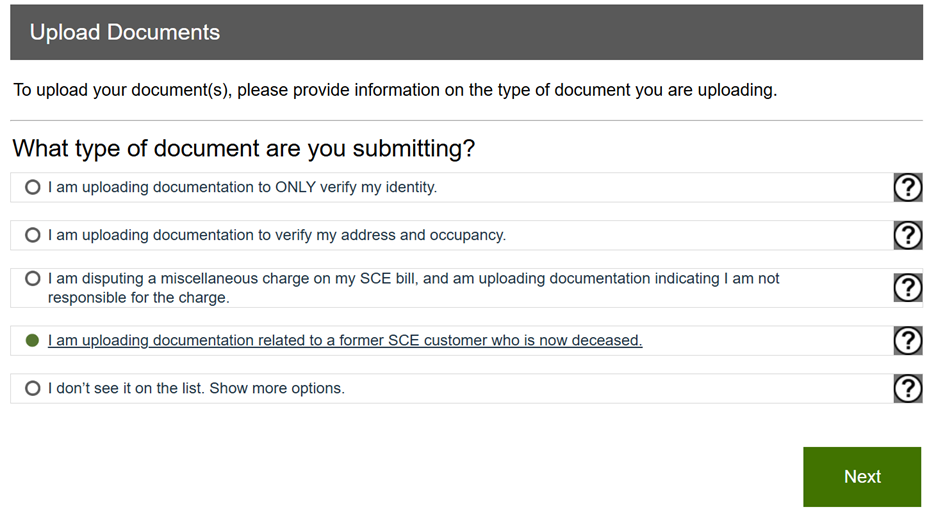Choose address and occupancy radio button
This screenshot has width=936, height=514.
pyautogui.click(x=33, y=235)
